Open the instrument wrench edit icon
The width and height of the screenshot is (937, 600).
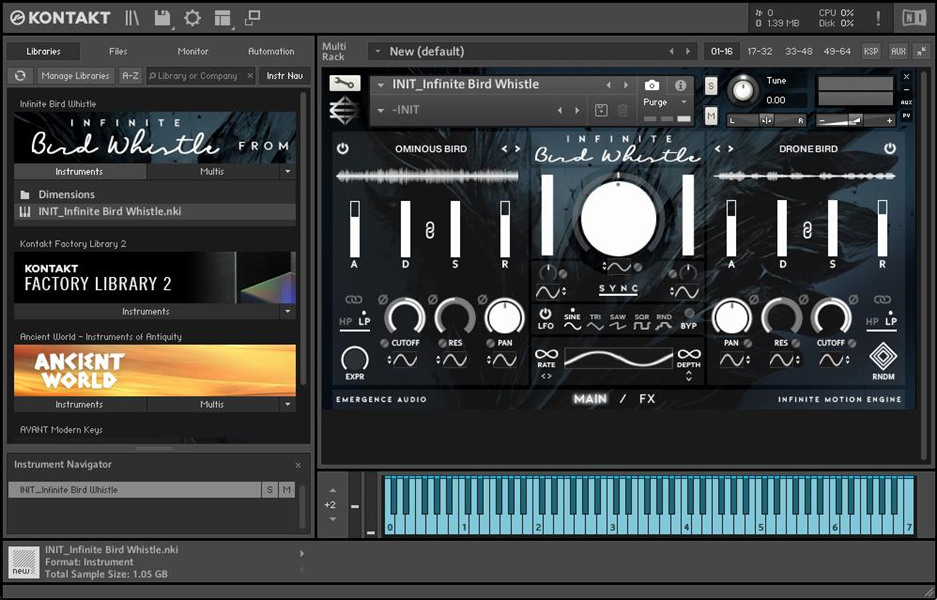tap(344, 84)
